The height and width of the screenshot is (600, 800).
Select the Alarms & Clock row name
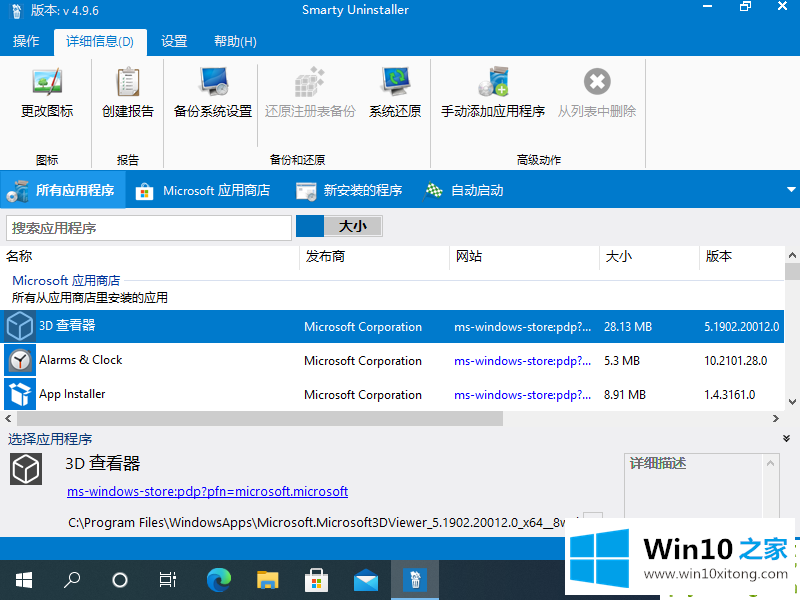[81, 360]
